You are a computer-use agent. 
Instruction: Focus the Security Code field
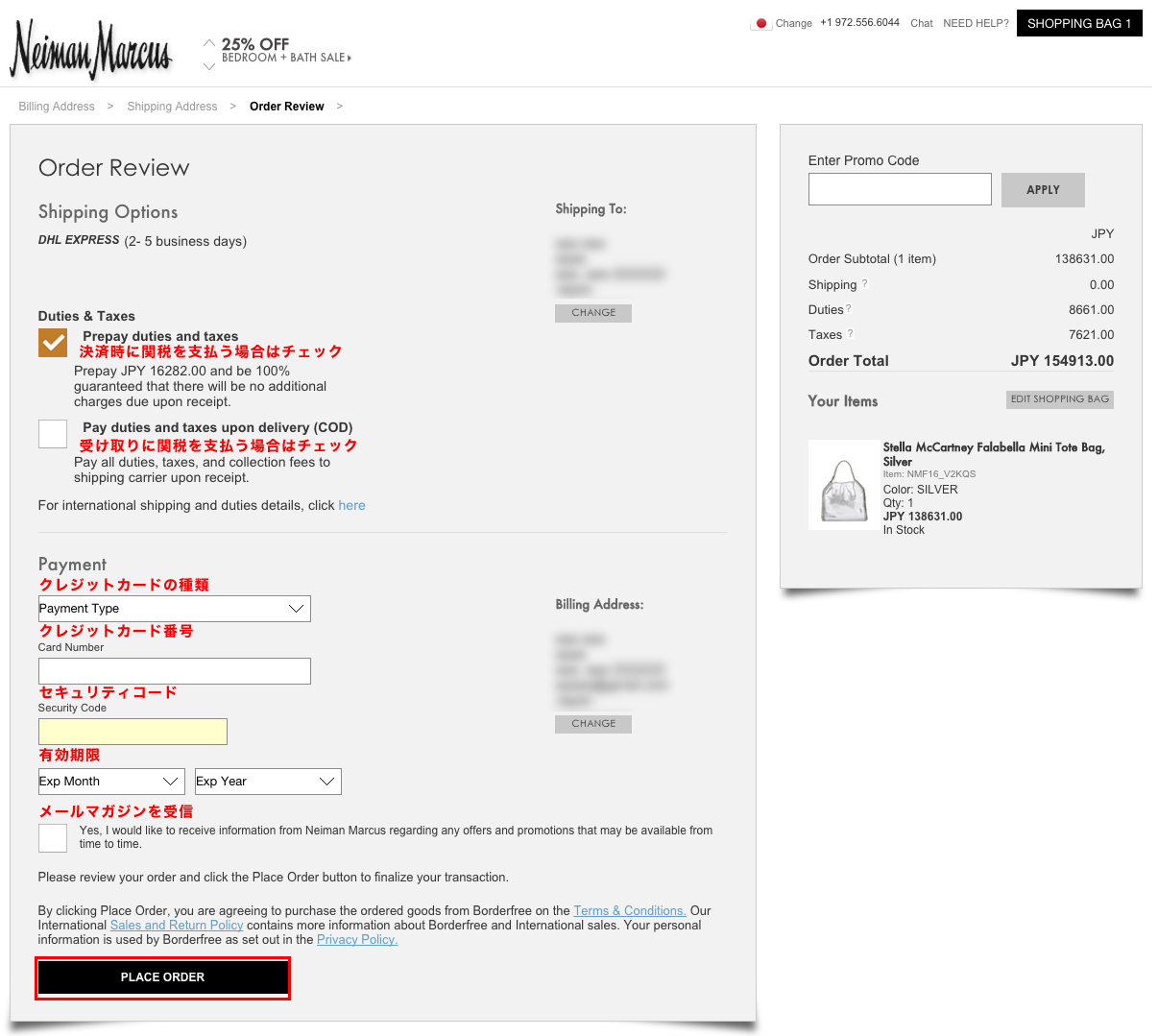coord(133,732)
